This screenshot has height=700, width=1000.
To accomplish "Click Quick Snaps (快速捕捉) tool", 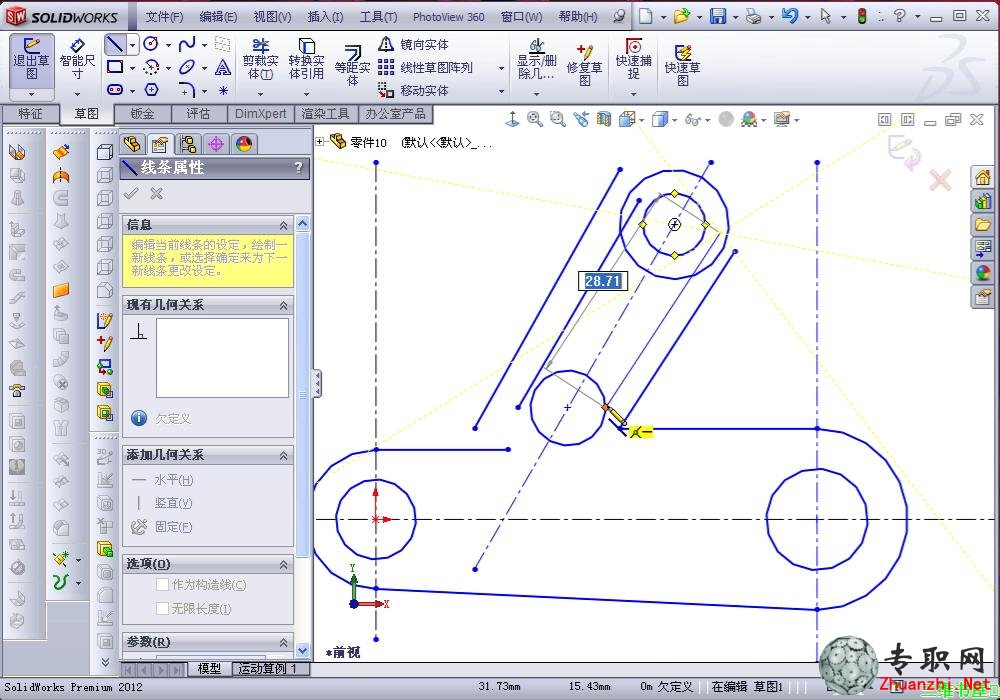I will (x=633, y=59).
